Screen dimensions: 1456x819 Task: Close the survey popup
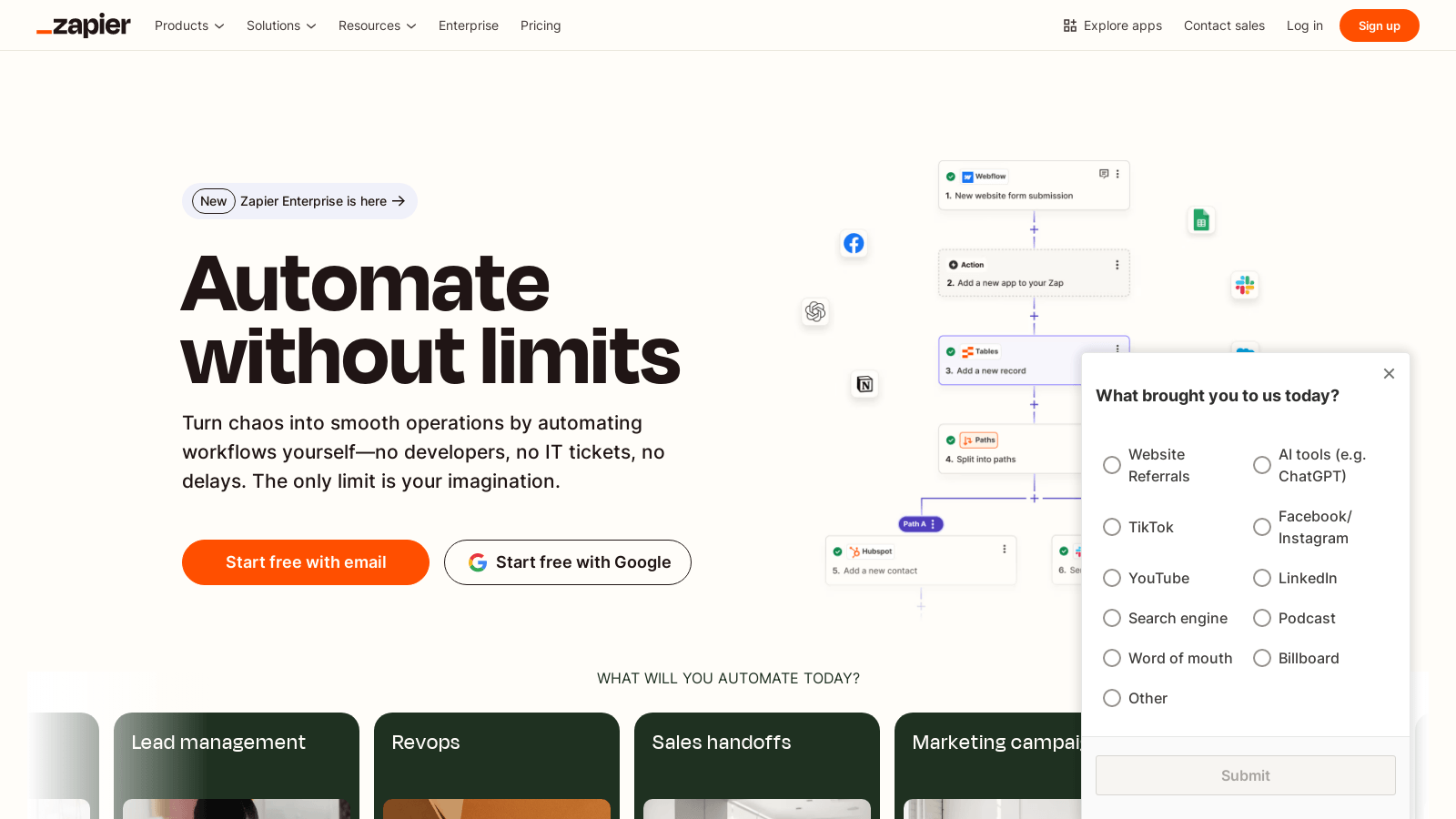pyautogui.click(x=1389, y=373)
